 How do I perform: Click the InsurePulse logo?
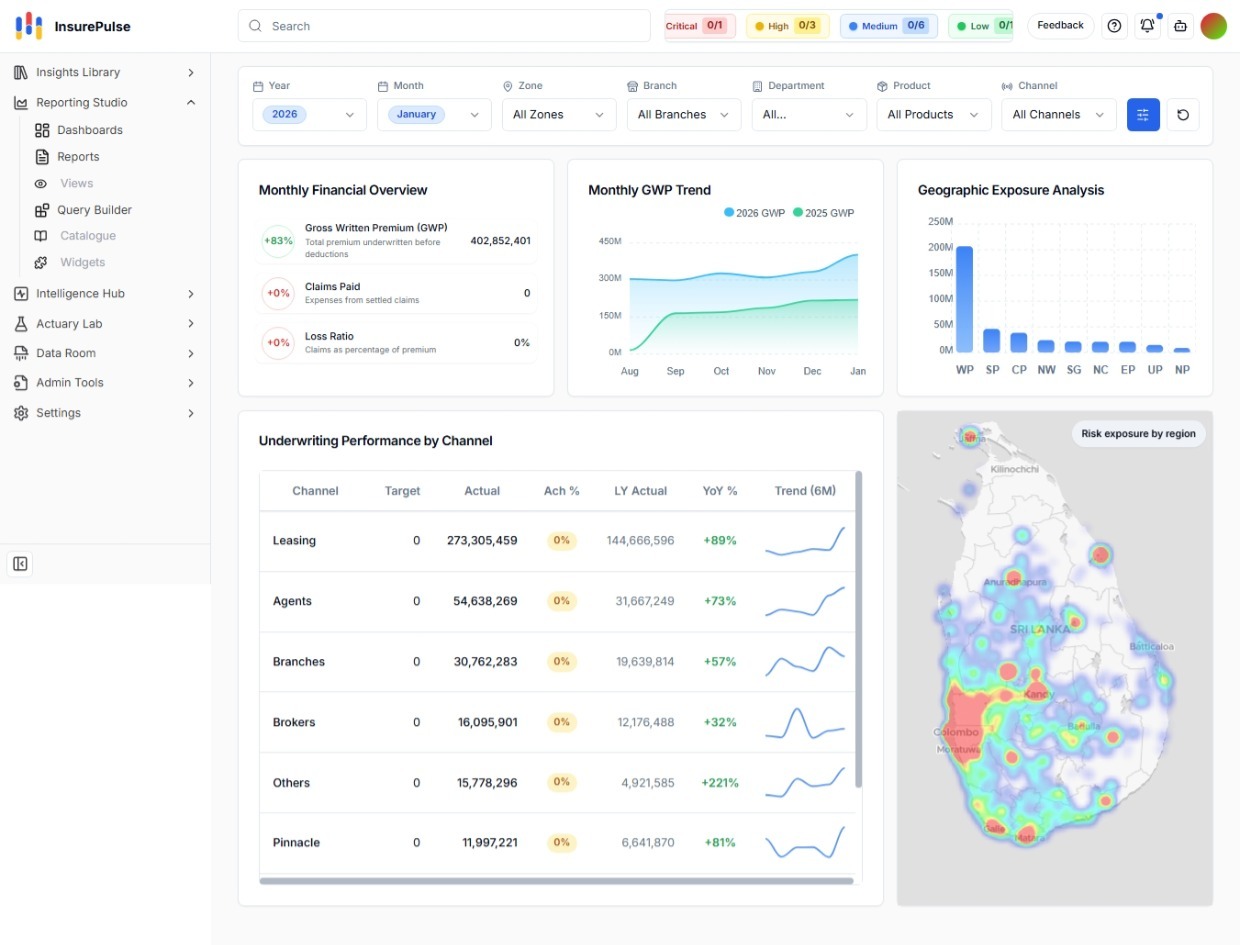click(73, 26)
